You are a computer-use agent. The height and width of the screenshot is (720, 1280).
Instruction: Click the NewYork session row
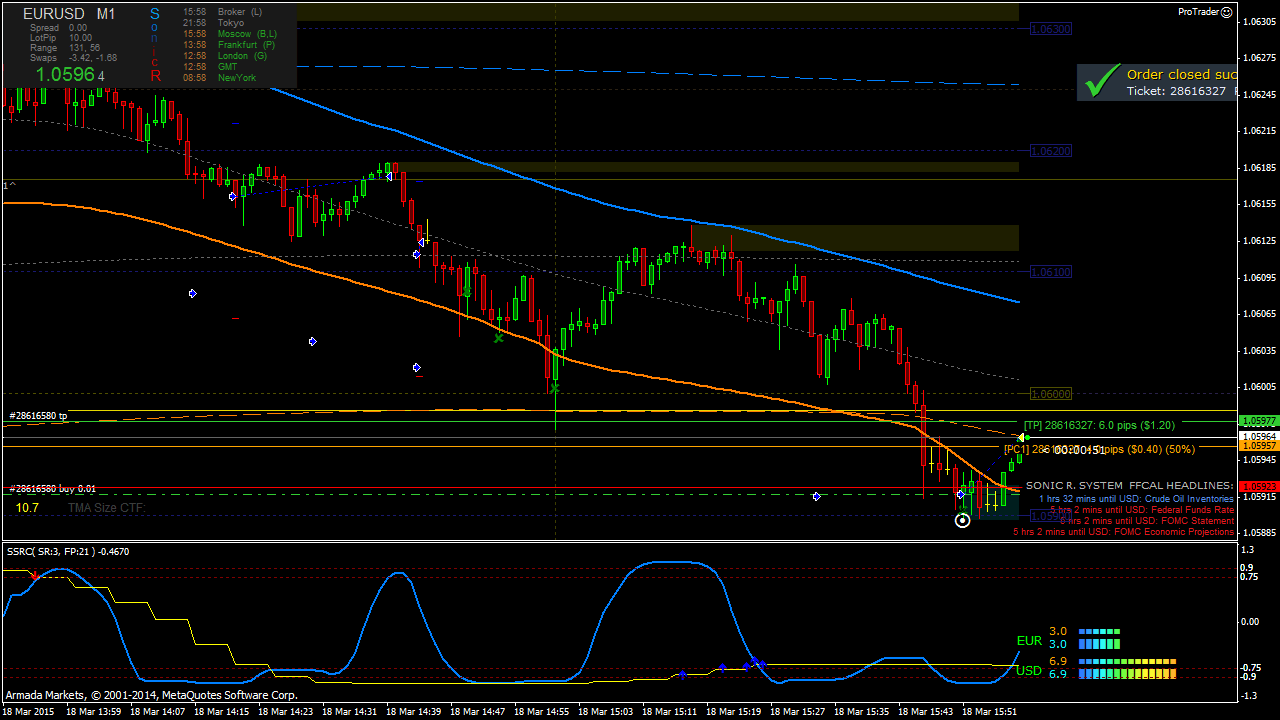220,78
